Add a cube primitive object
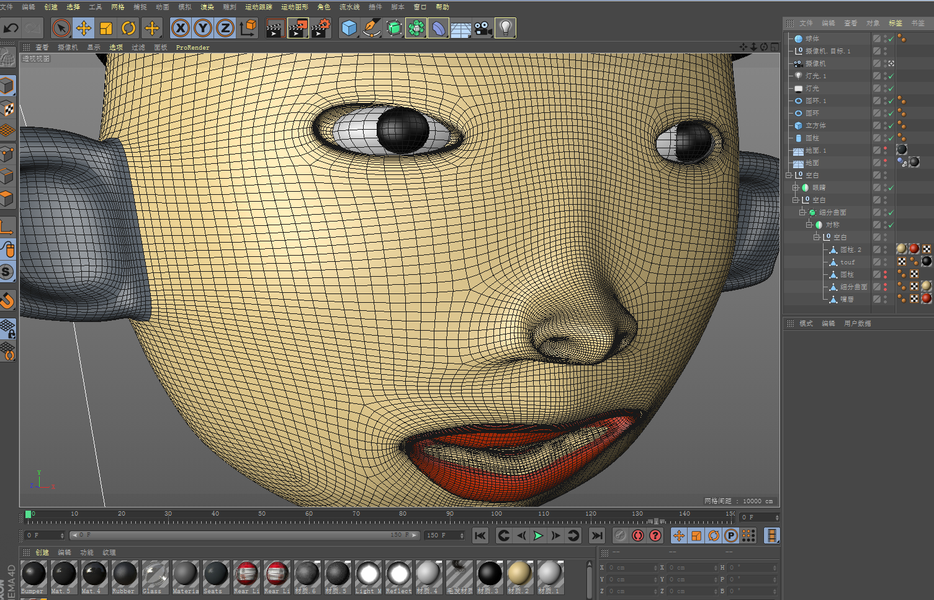Viewport: 934px width, 600px height. pos(349,28)
